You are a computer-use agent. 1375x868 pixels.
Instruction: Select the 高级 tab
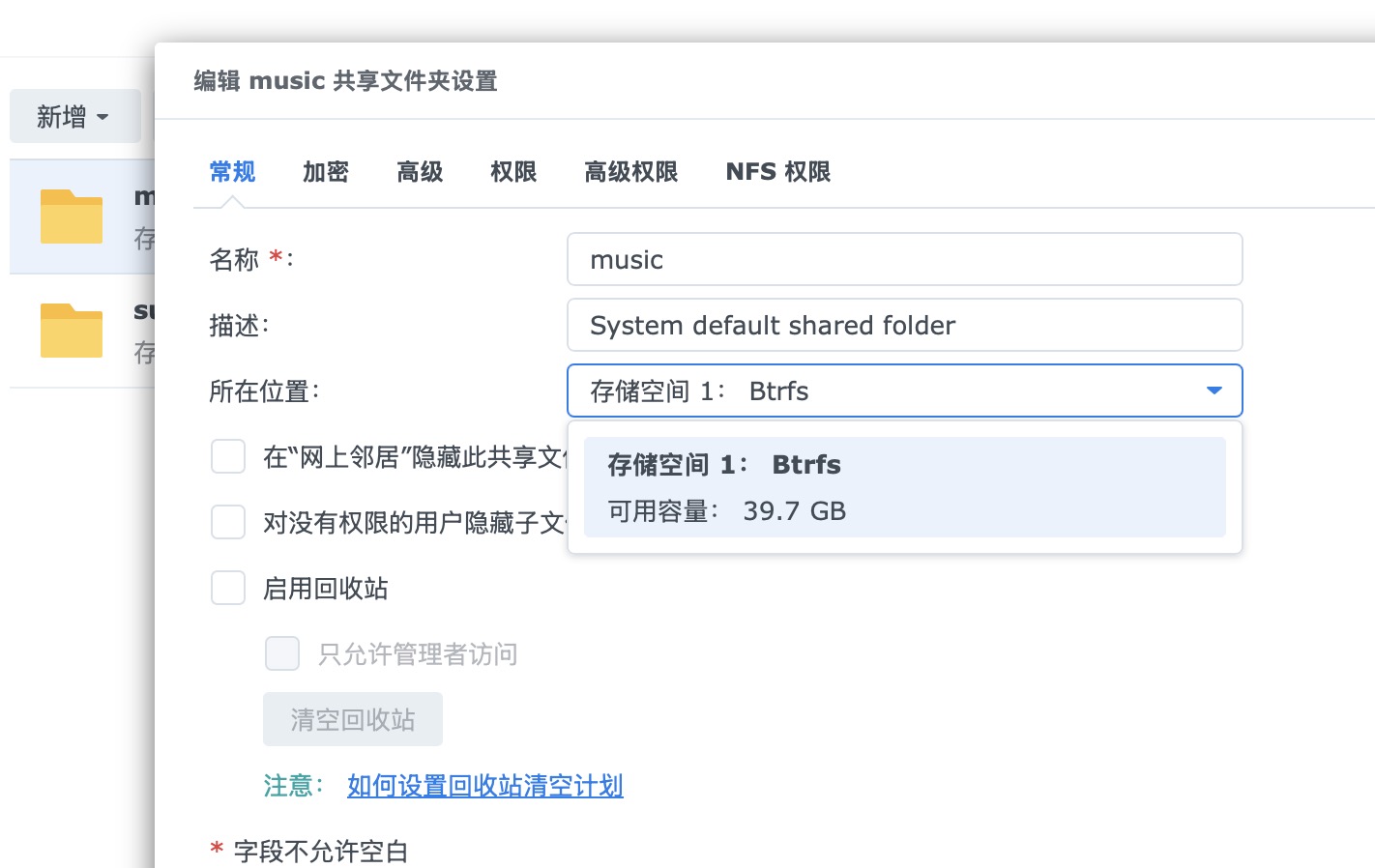[420, 172]
